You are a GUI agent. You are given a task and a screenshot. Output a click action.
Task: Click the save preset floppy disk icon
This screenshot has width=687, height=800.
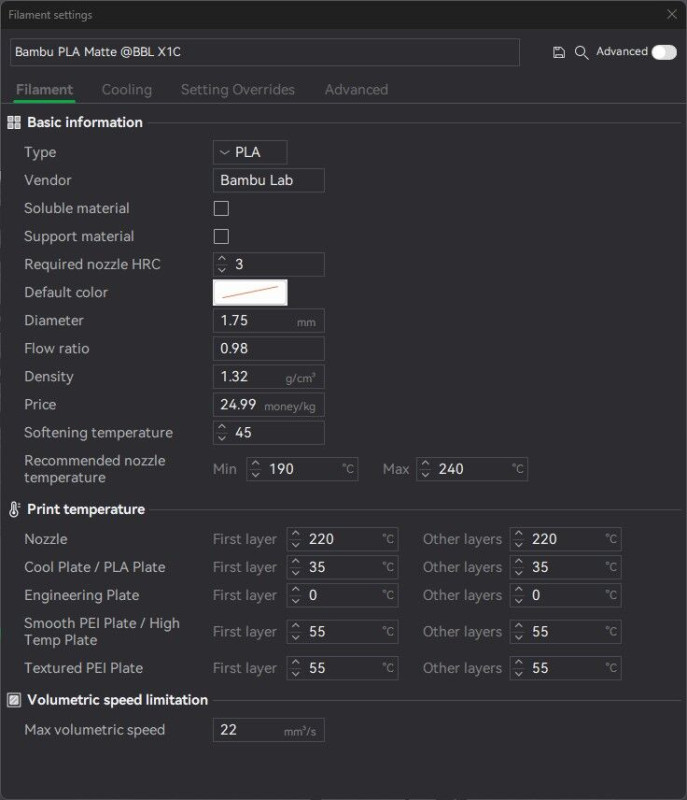coord(559,52)
